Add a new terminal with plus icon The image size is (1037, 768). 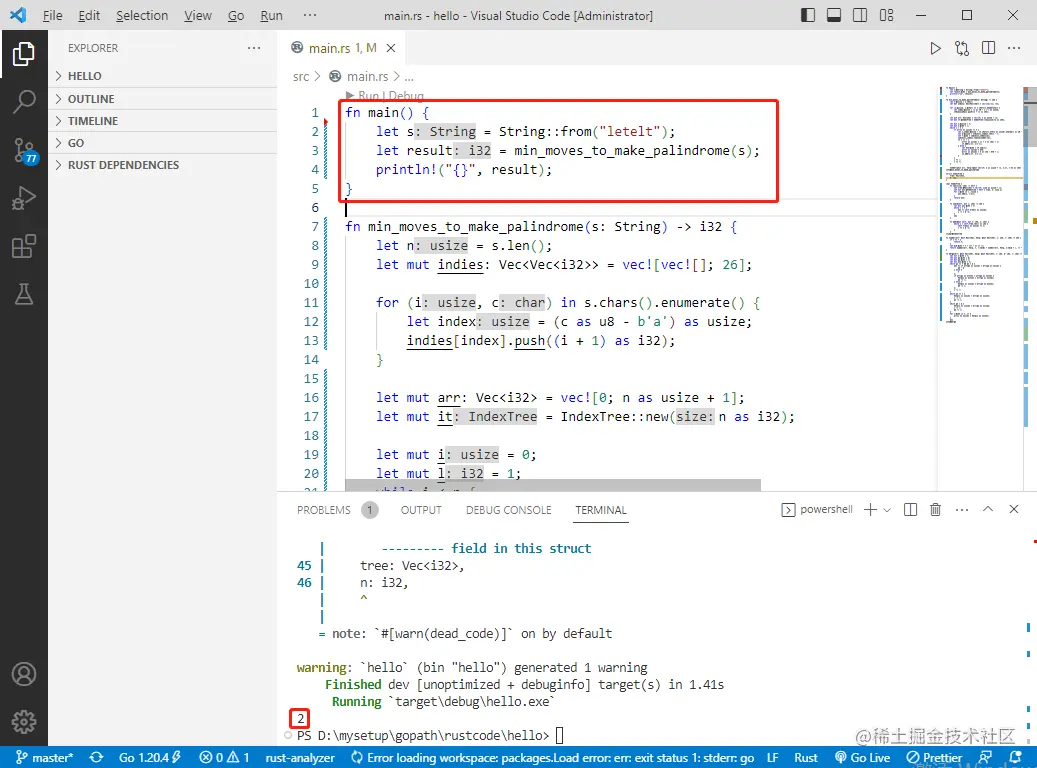coord(870,509)
